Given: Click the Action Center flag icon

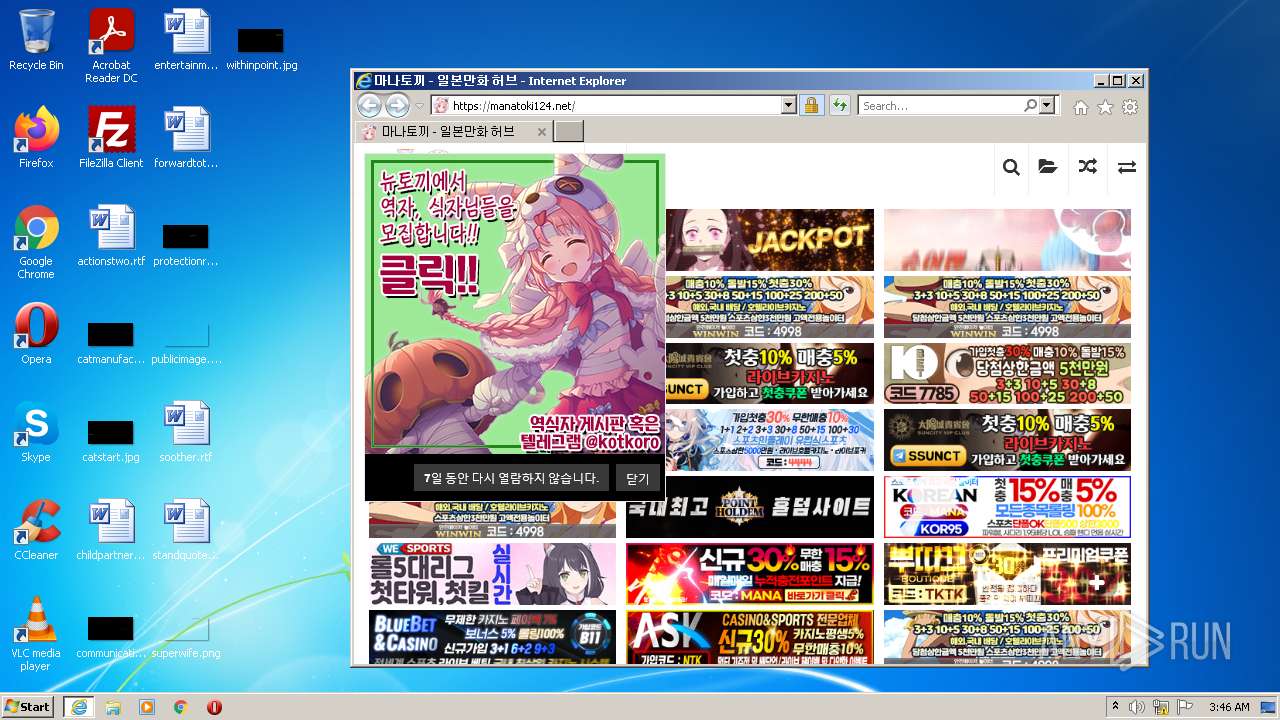Looking at the screenshot, I should click(x=1186, y=707).
